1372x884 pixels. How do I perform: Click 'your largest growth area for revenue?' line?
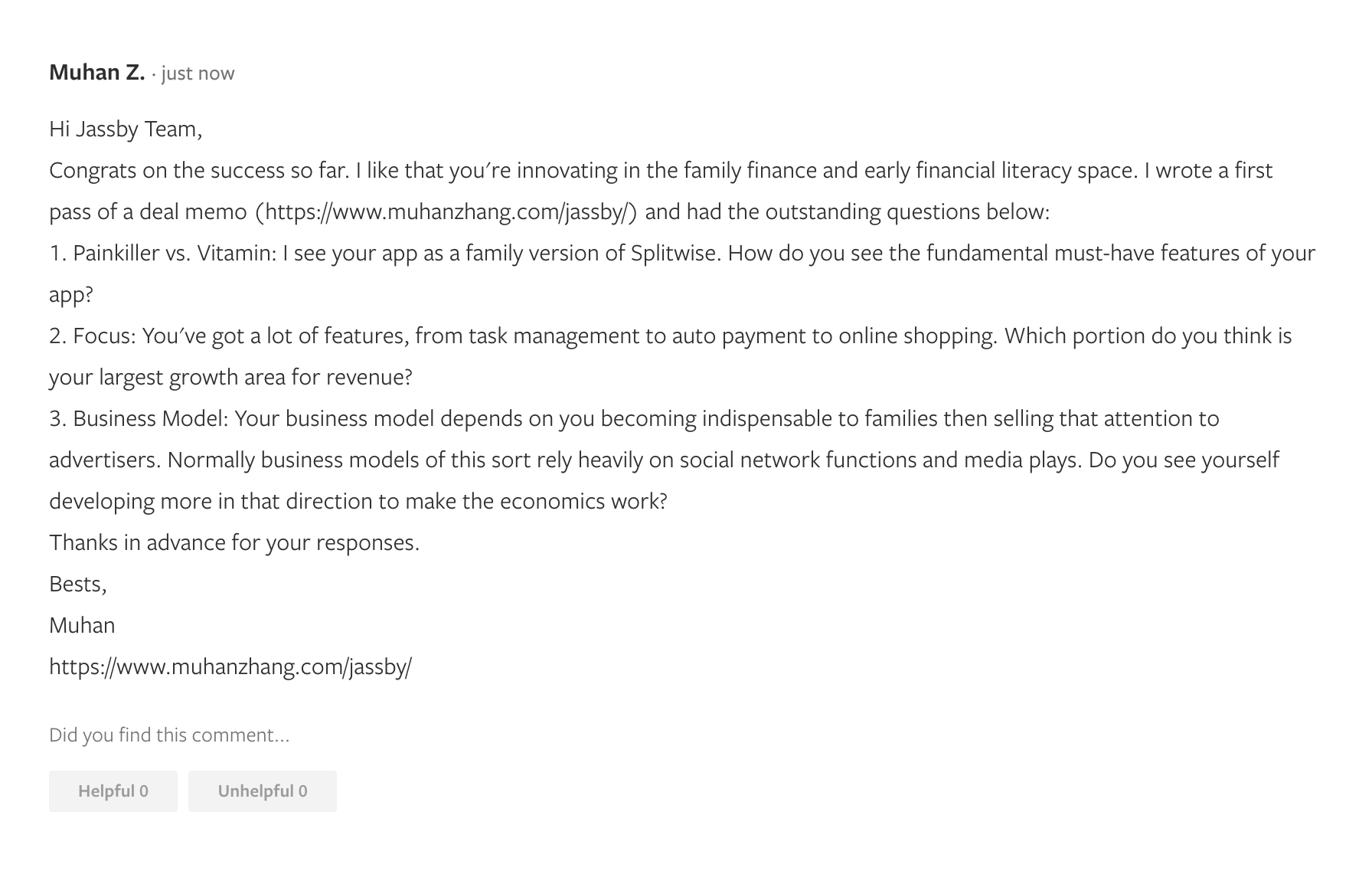pos(230,377)
